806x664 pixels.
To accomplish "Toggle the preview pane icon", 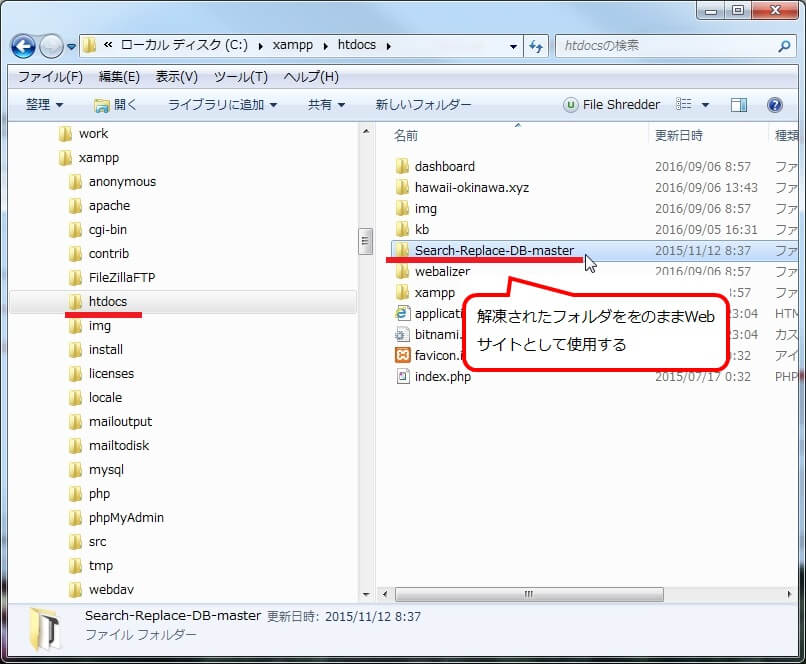I will pyautogui.click(x=739, y=105).
